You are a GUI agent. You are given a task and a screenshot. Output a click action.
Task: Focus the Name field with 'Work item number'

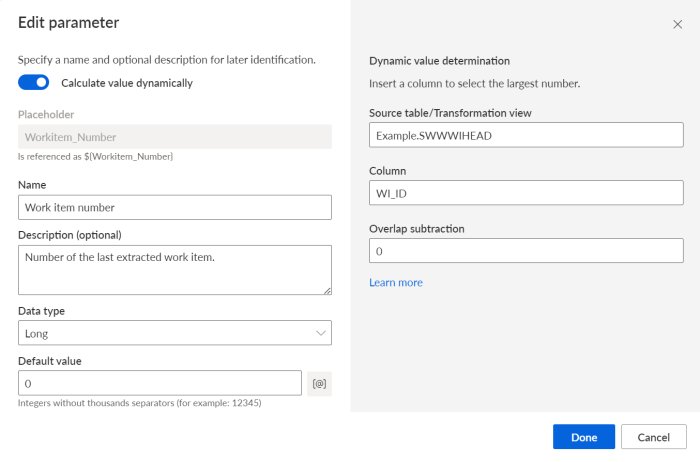click(x=175, y=207)
